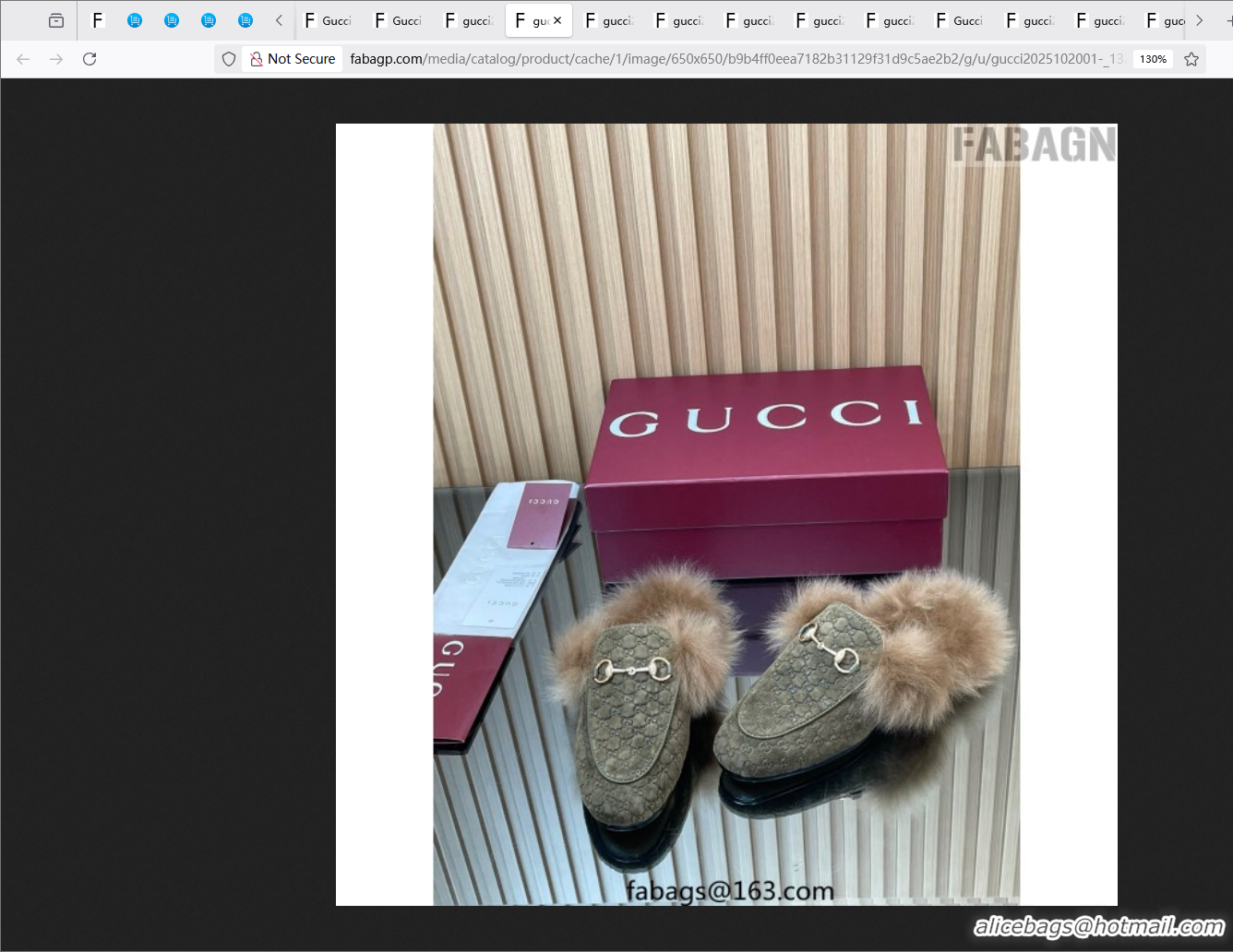The height and width of the screenshot is (952, 1233).
Task: Open a new browser tab
Action: click(x=1226, y=19)
